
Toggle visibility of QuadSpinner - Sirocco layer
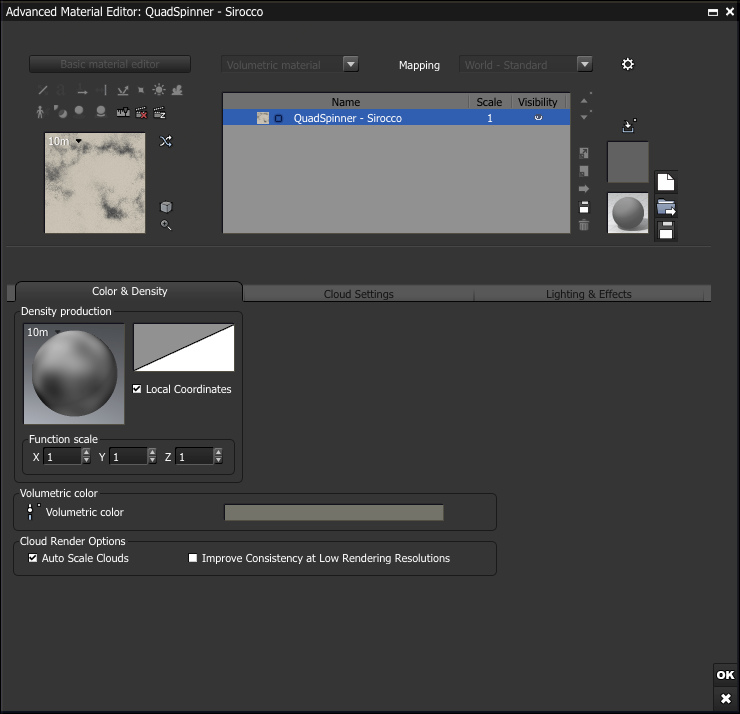click(538, 118)
